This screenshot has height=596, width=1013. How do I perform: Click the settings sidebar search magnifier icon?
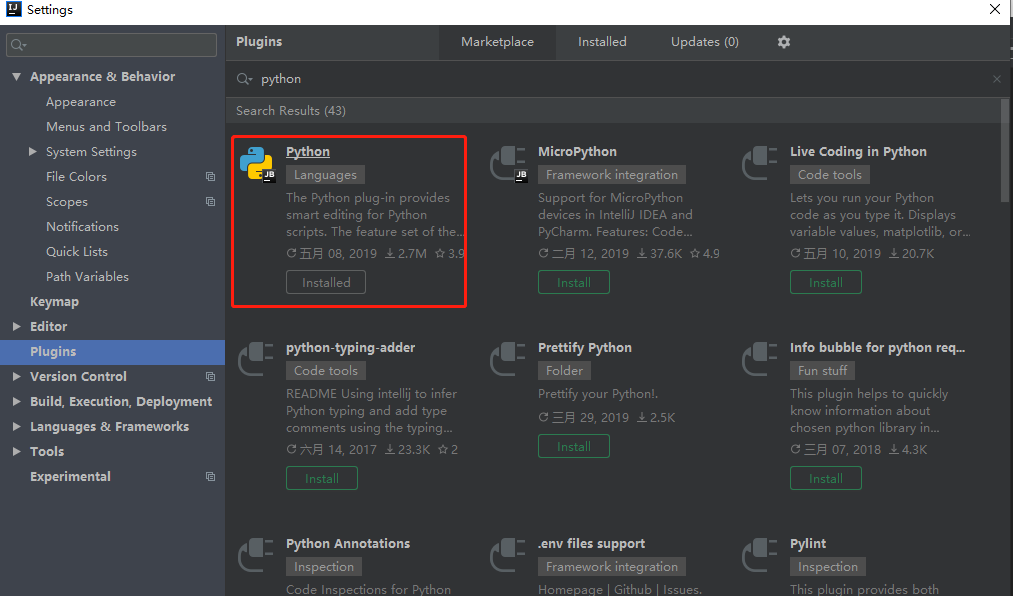[x=18, y=45]
